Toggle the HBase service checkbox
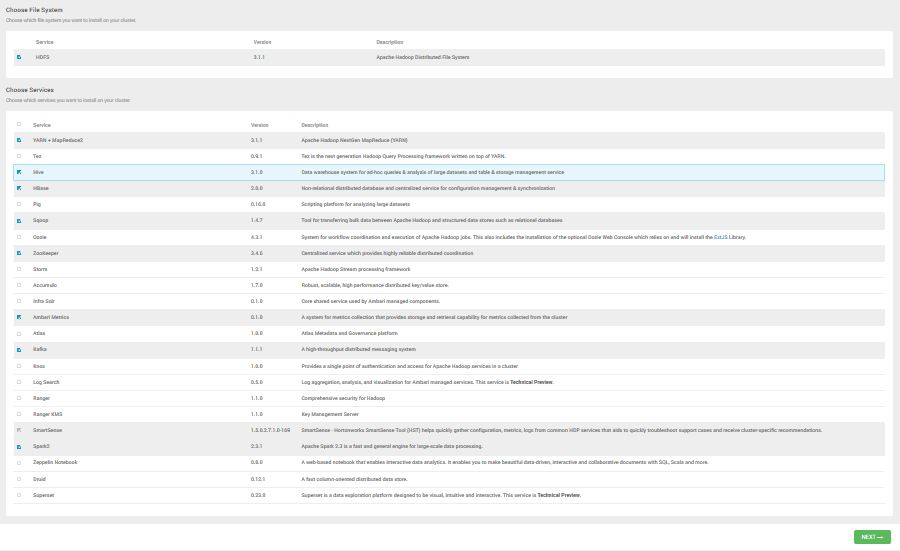900x551 pixels. pyautogui.click(x=19, y=188)
